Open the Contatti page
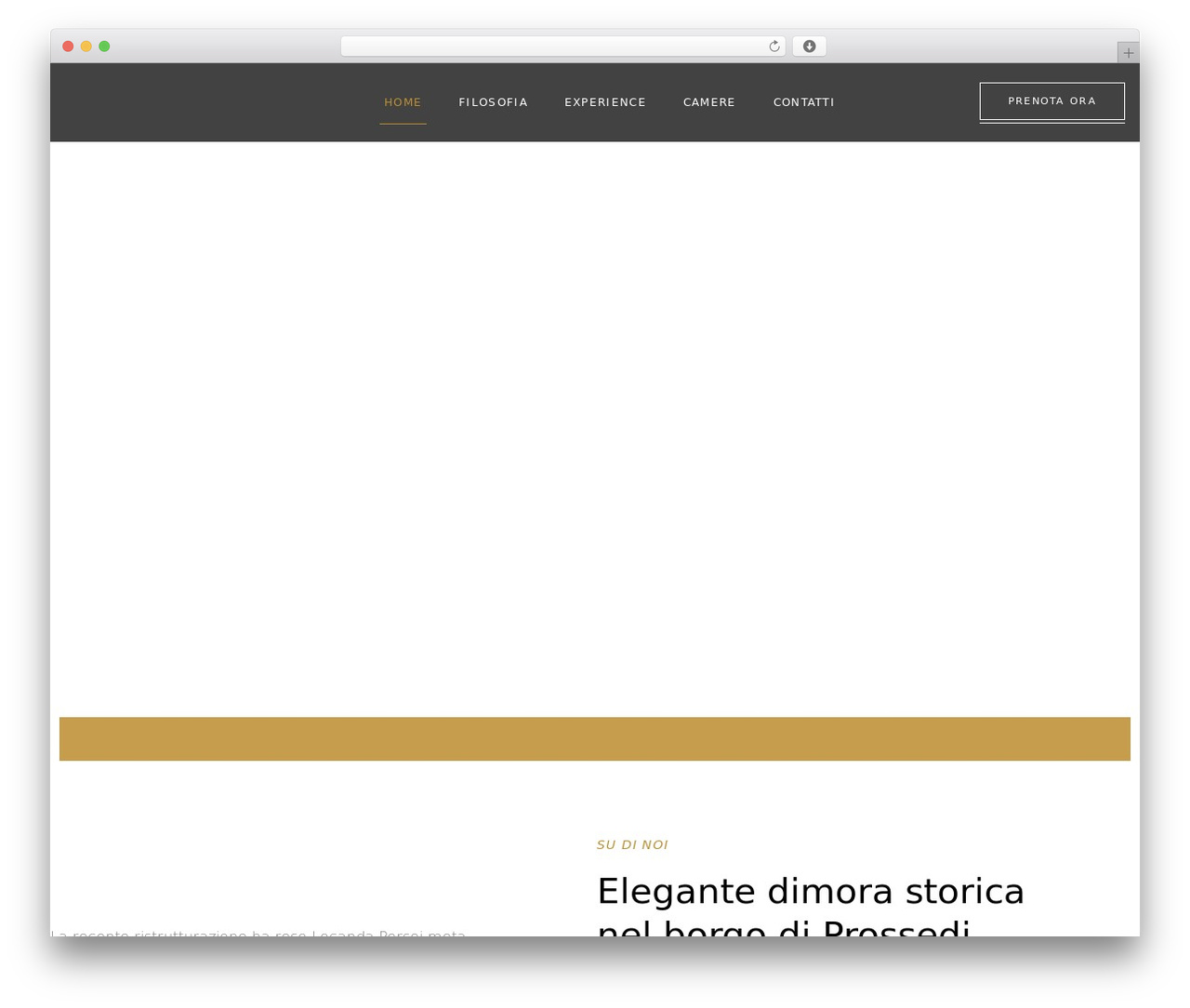1190x1008 pixels. 804,102
